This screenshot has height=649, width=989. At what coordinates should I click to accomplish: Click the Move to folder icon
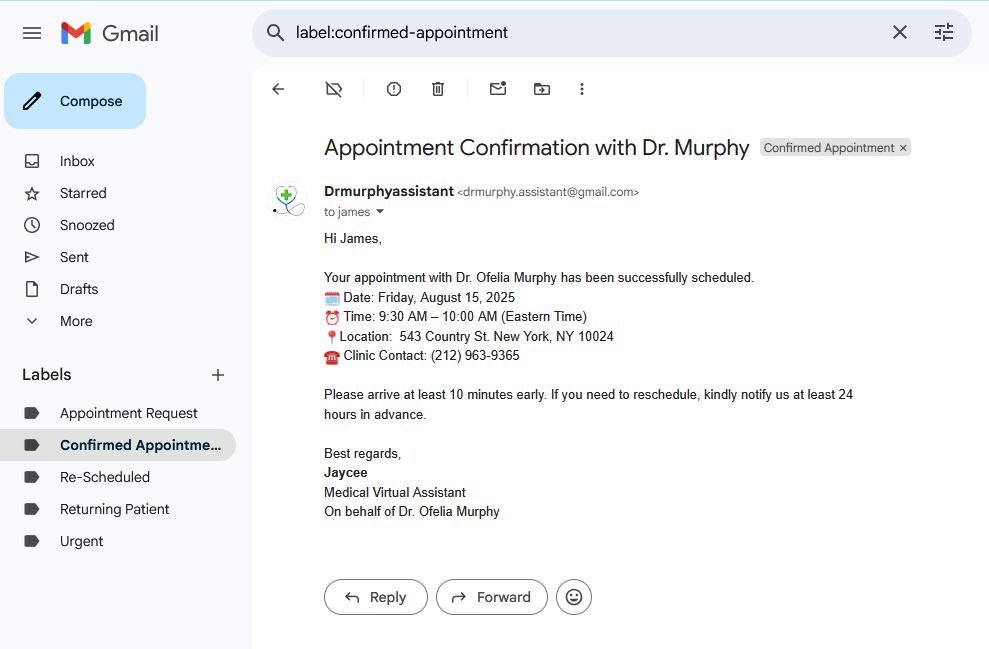(x=541, y=89)
